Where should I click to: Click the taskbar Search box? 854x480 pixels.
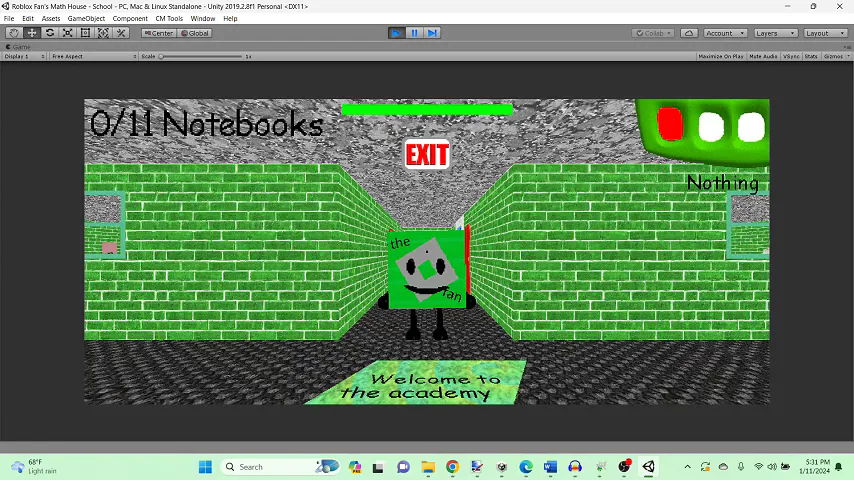[280, 467]
